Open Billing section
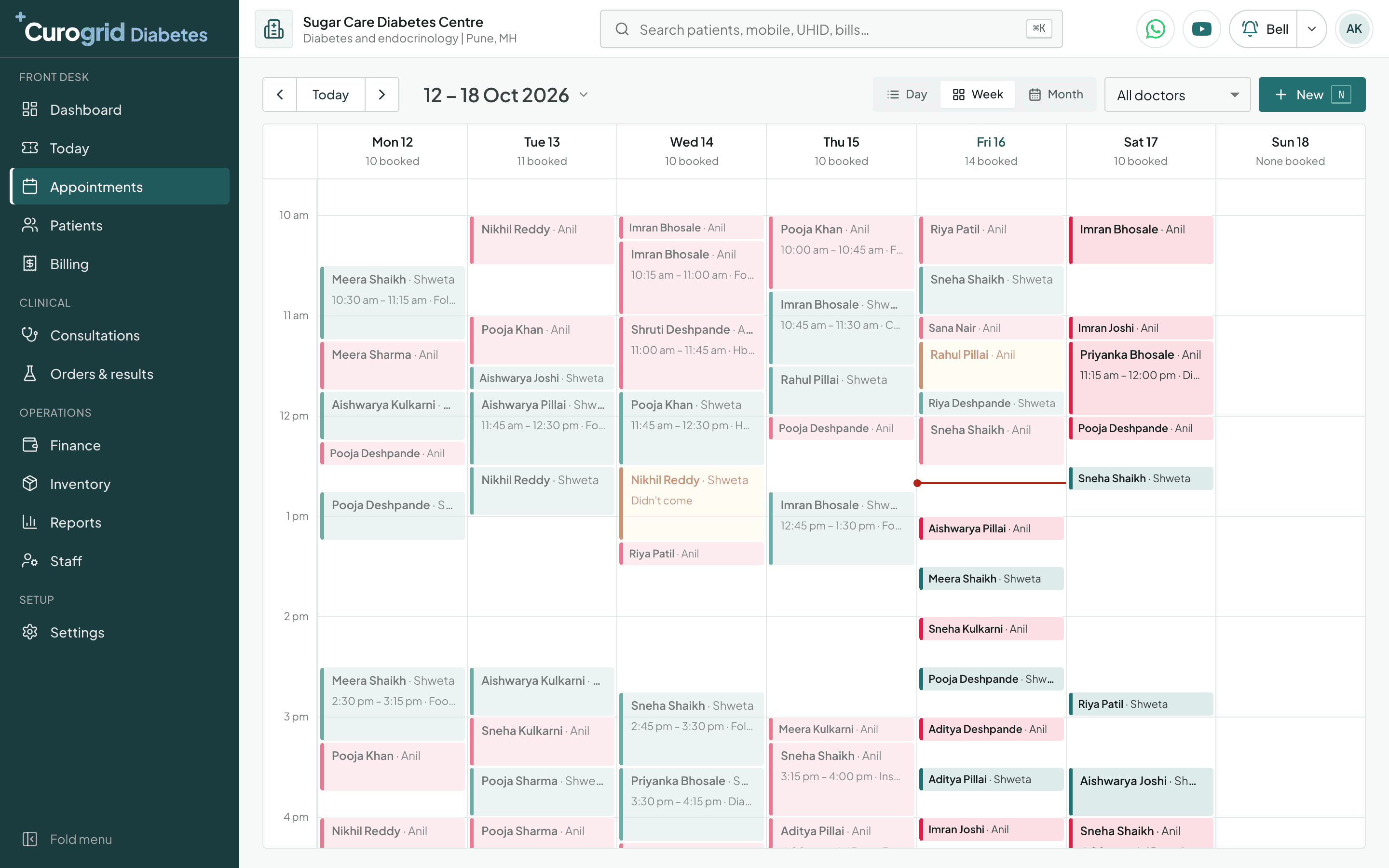 click(x=120, y=263)
